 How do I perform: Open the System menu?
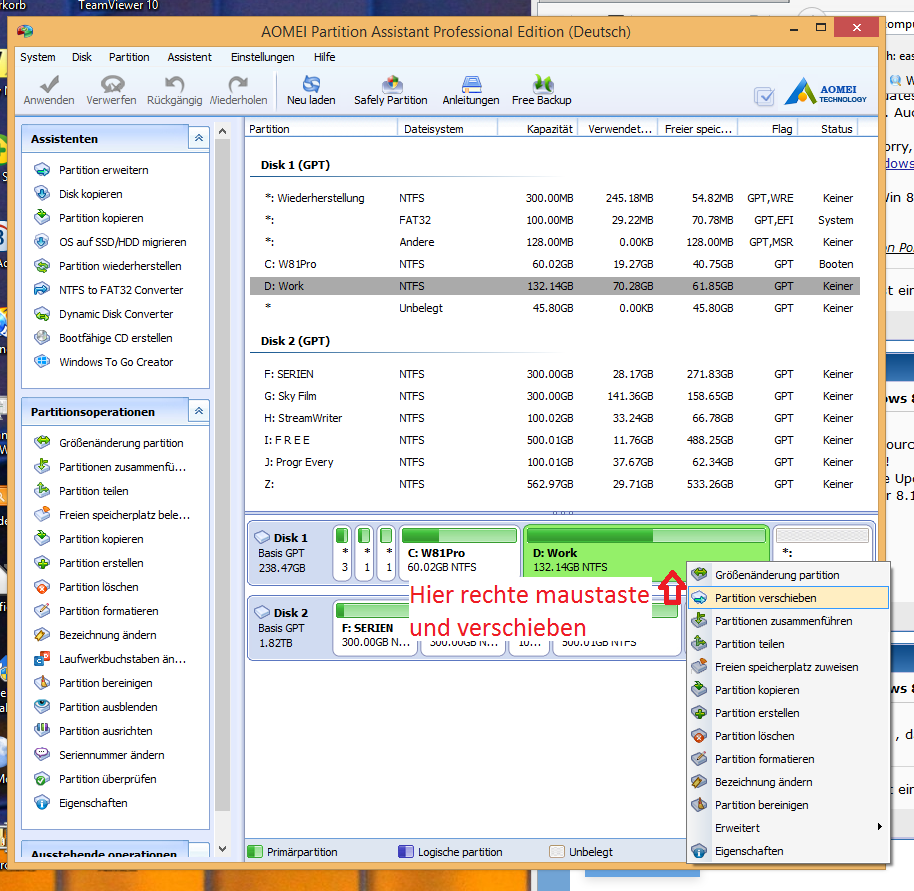38,57
